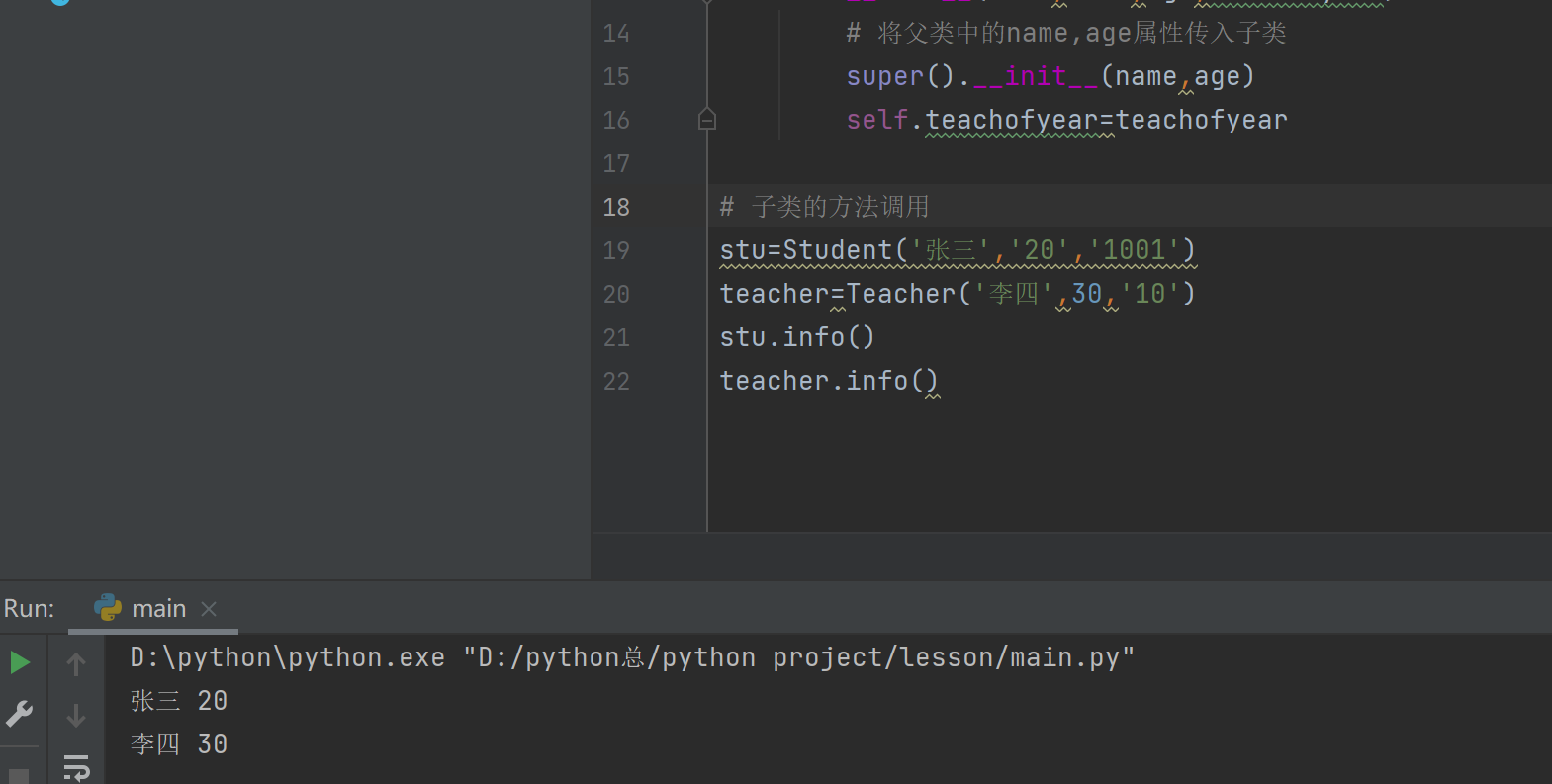Jump up the stack trace with the up arrow
Viewport: 1552px width, 784px height.
[x=76, y=663]
